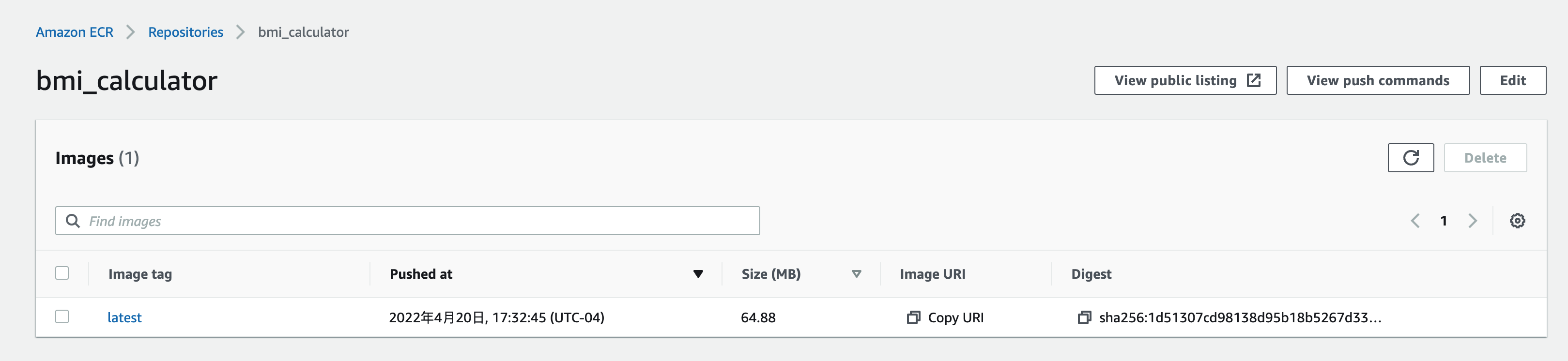Check the checkbox for the latest image row
The image size is (1568, 361).
(62, 317)
